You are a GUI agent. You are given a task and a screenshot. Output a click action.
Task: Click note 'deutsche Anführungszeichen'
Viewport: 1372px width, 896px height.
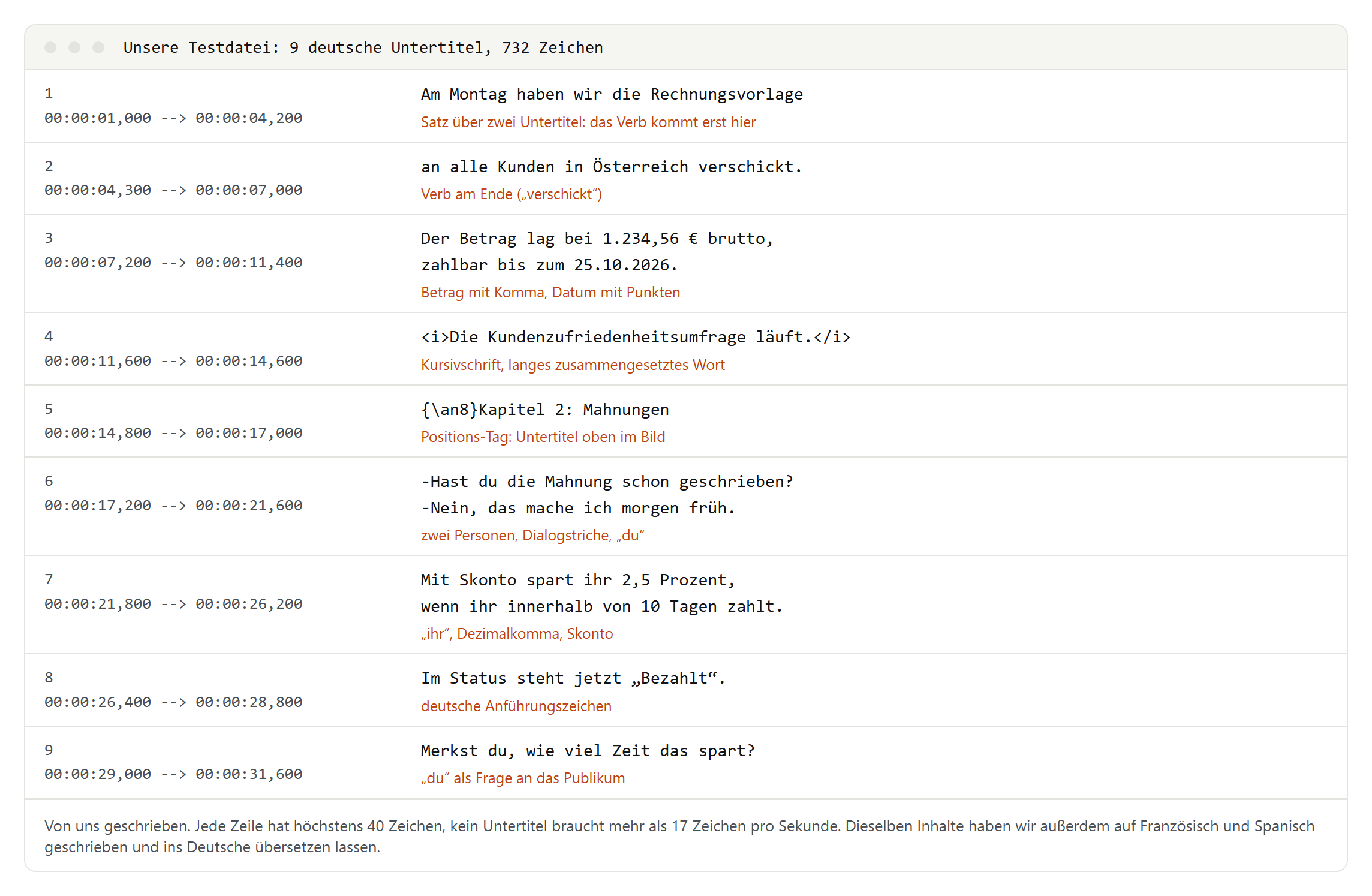pyautogui.click(x=516, y=706)
